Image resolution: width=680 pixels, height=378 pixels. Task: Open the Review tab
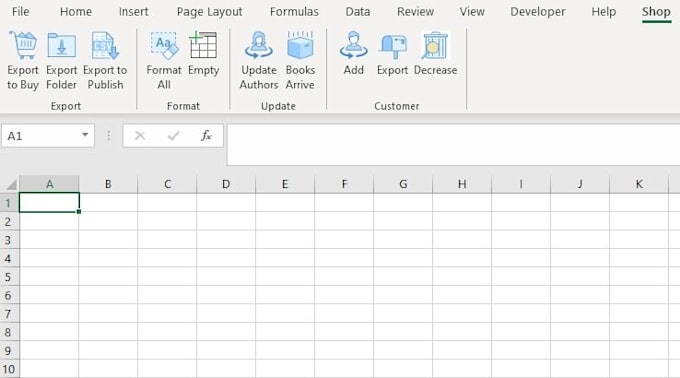pos(415,12)
